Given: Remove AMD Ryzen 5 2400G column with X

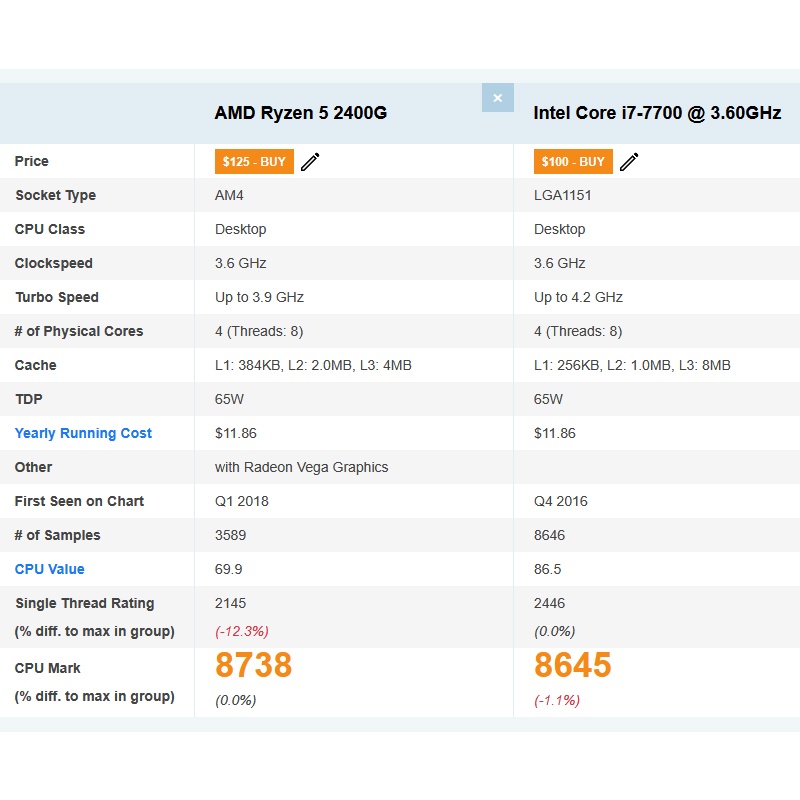Looking at the screenshot, I should pyautogui.click(x=497, y=97).
